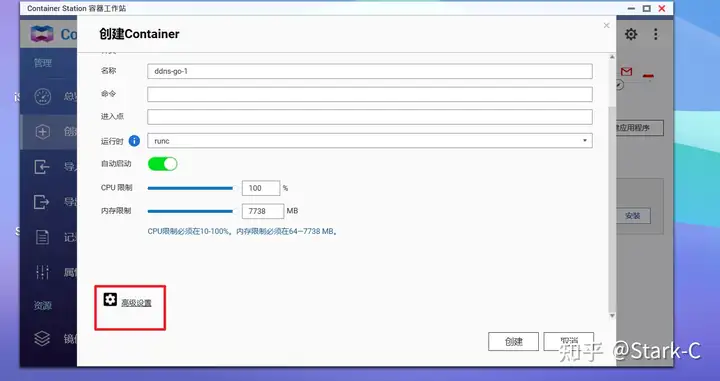Click the memory limit 7738 MB field
The height and width of the screenshot is (381, 720).
263,211
